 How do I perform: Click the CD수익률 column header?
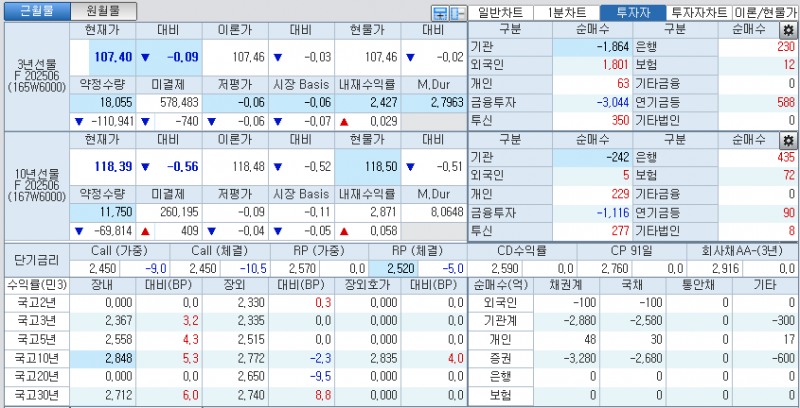pyautogui.click(x=522, y=251)
